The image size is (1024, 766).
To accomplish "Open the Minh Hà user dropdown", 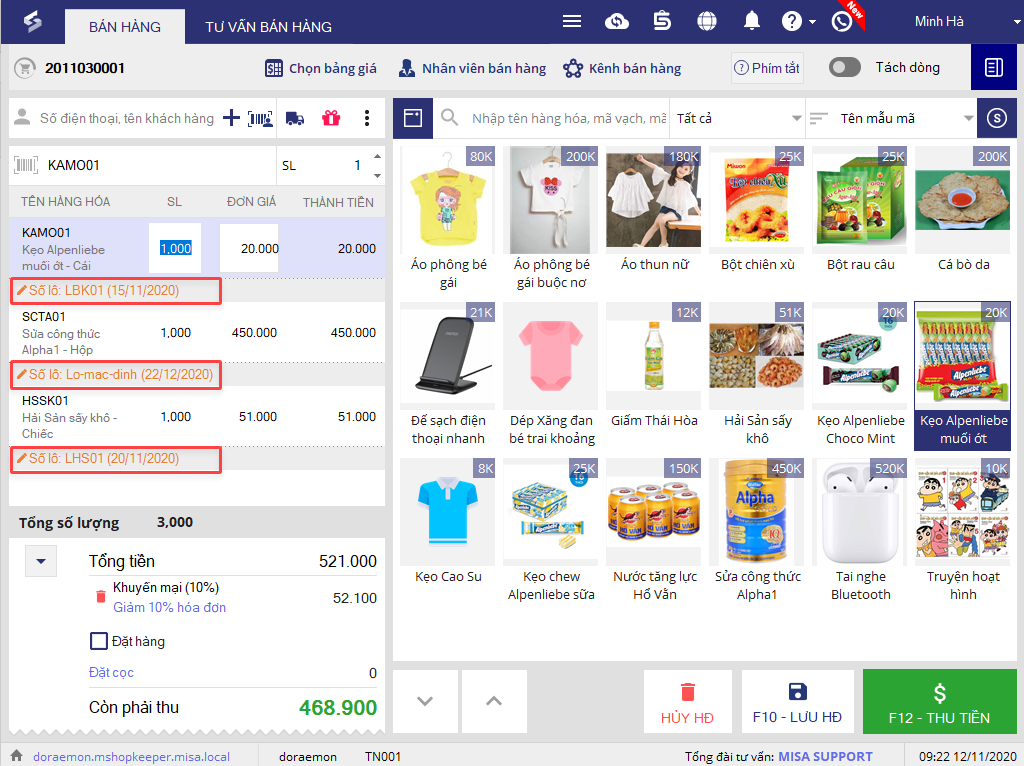I will pyautogui.click(x=965, y=22).
